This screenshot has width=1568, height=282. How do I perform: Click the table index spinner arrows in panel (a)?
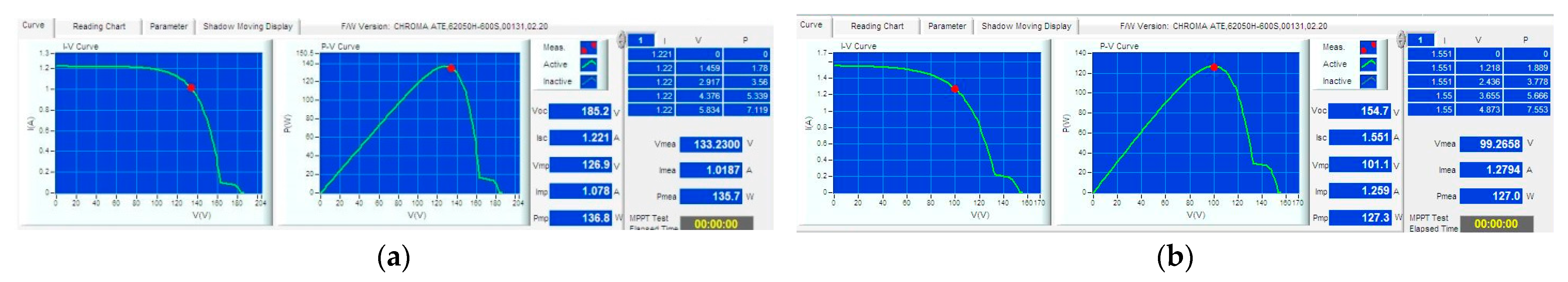[x=621, y=40]
